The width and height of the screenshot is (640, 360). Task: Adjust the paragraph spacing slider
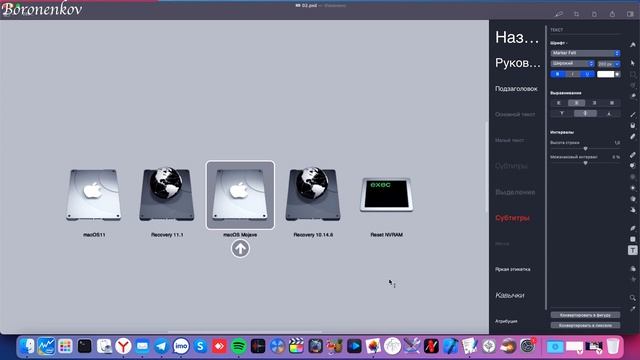(585, 163)
